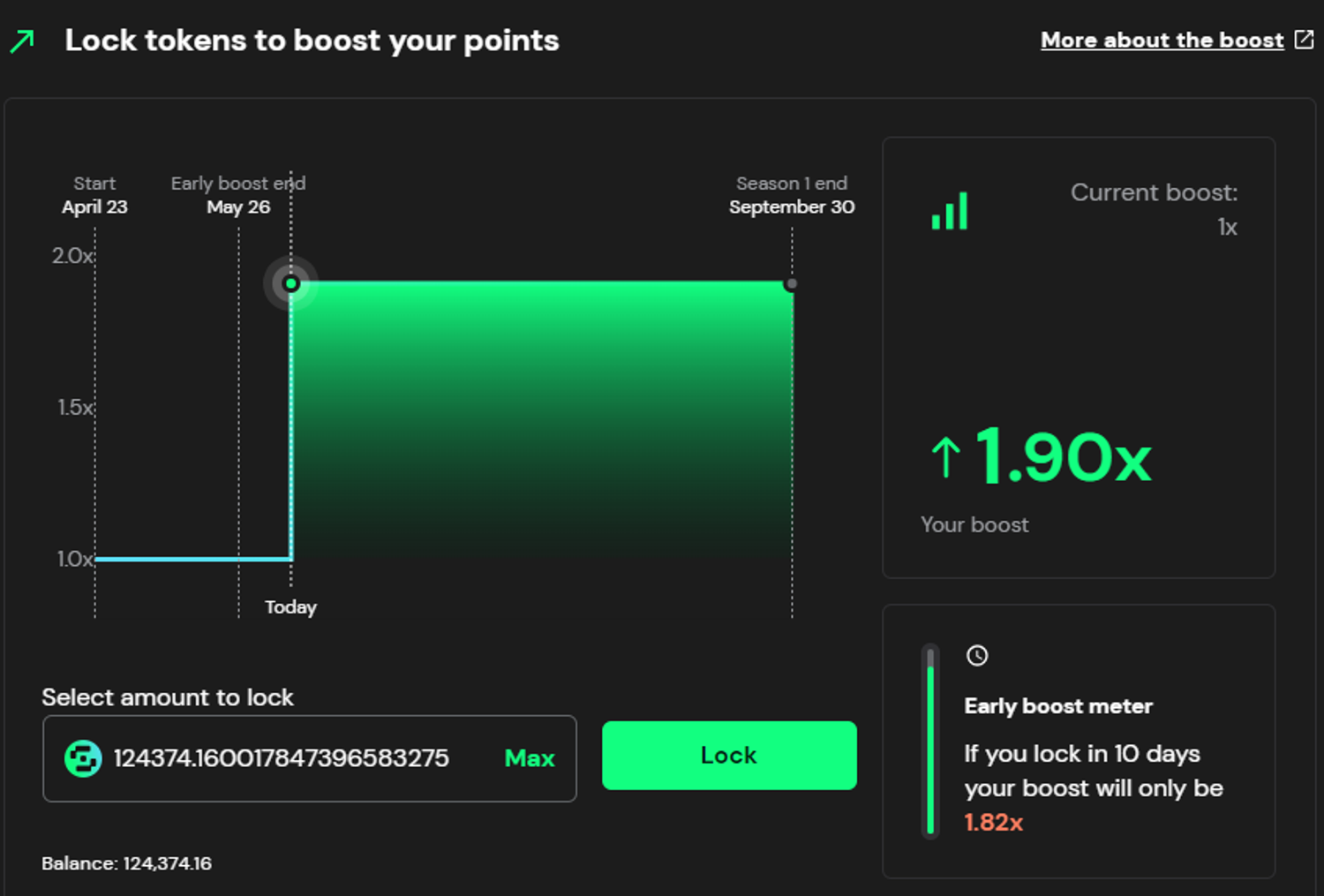Click the September 30 season end label

point(792,207)
